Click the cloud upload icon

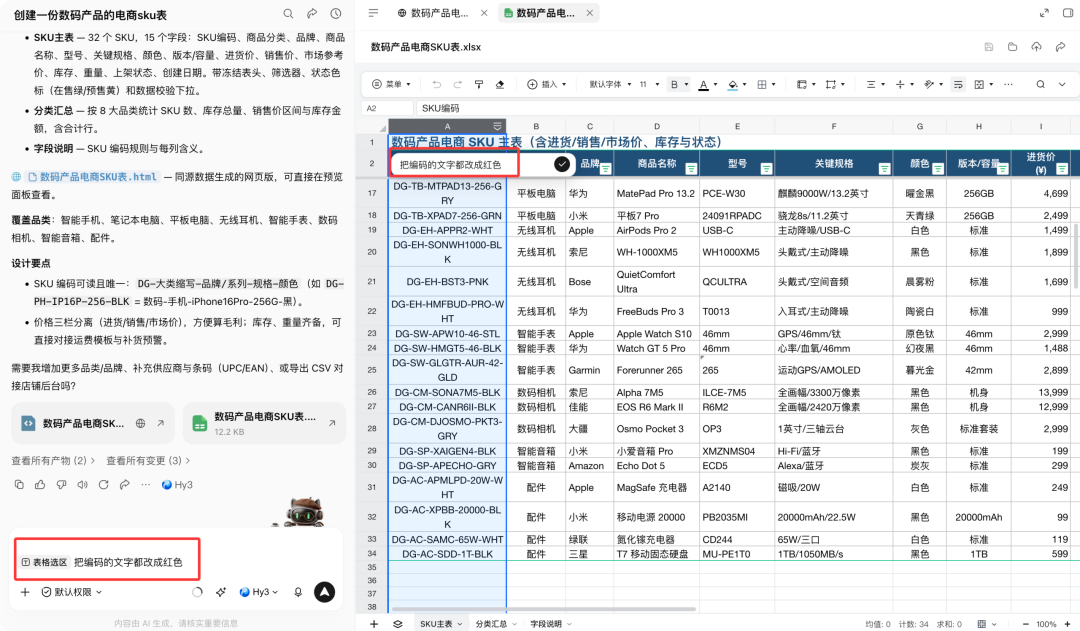tap(1037, 47)
